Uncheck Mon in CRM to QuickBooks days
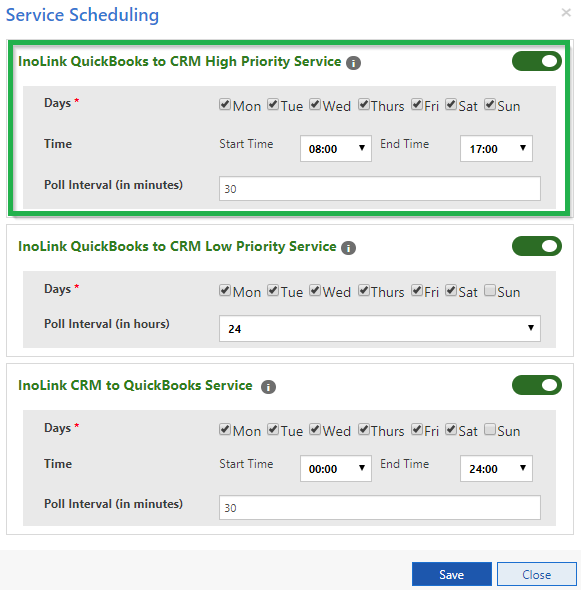 (x=225, y=429)
